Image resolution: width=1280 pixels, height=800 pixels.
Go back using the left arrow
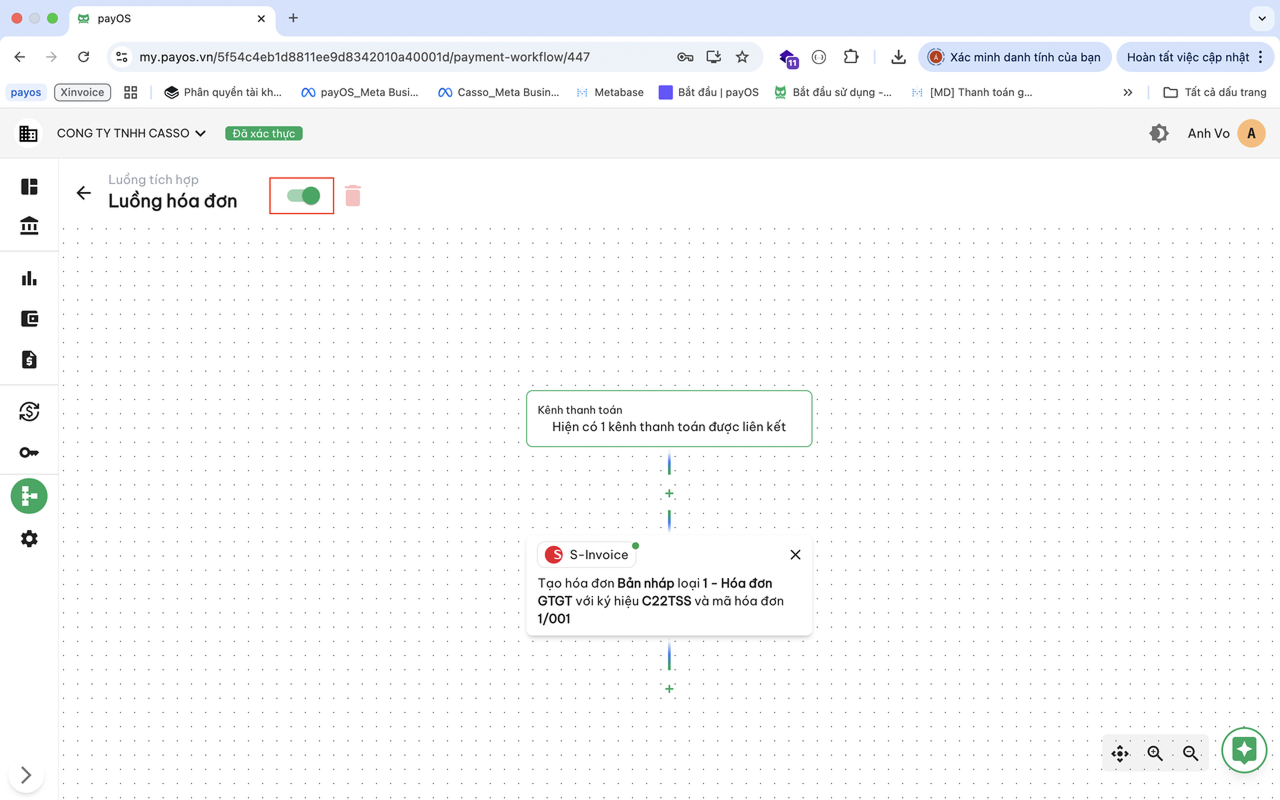(x=84, y=193)
